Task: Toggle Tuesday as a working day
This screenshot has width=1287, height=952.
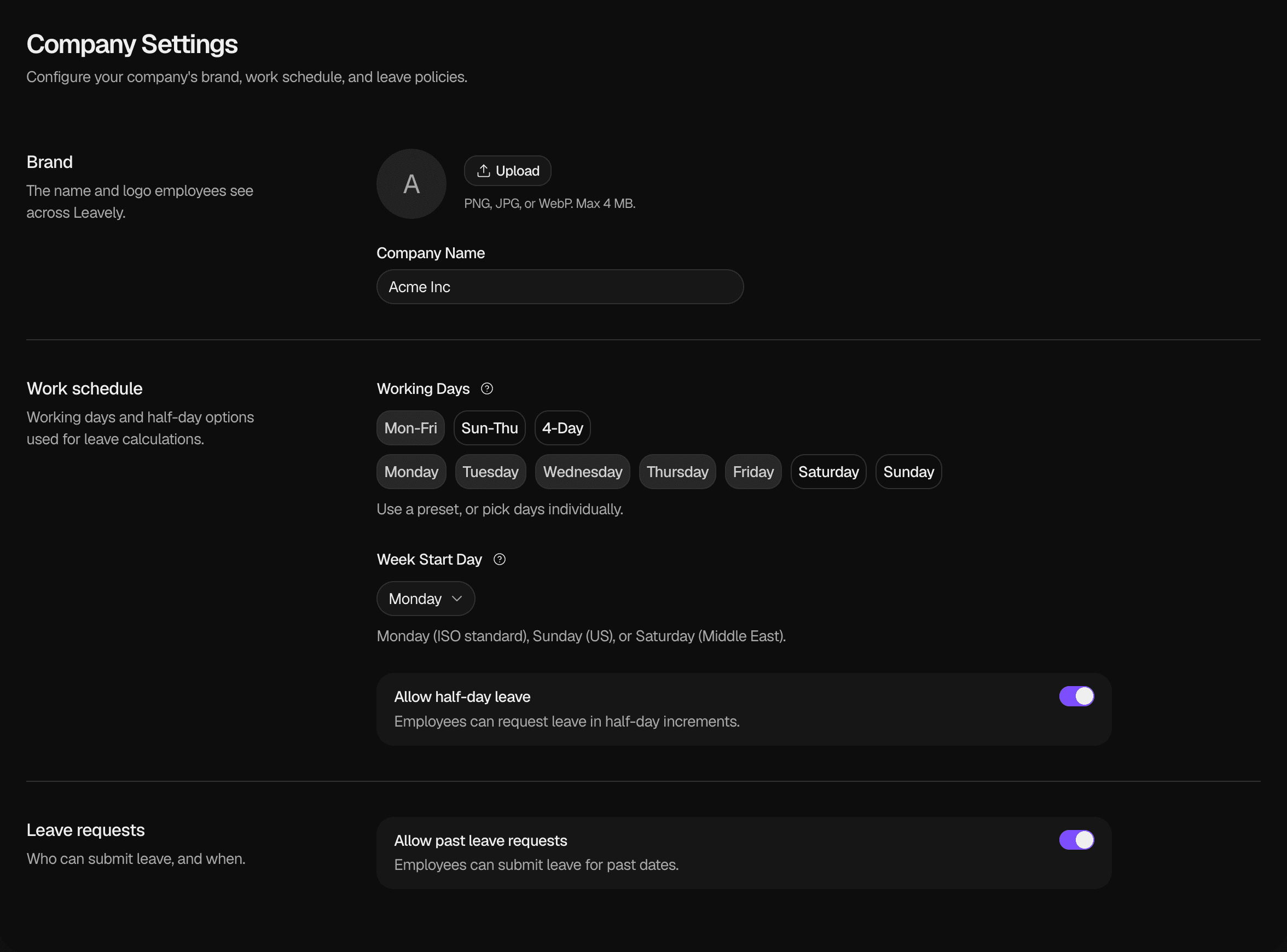Action: (x=490, y=472)
